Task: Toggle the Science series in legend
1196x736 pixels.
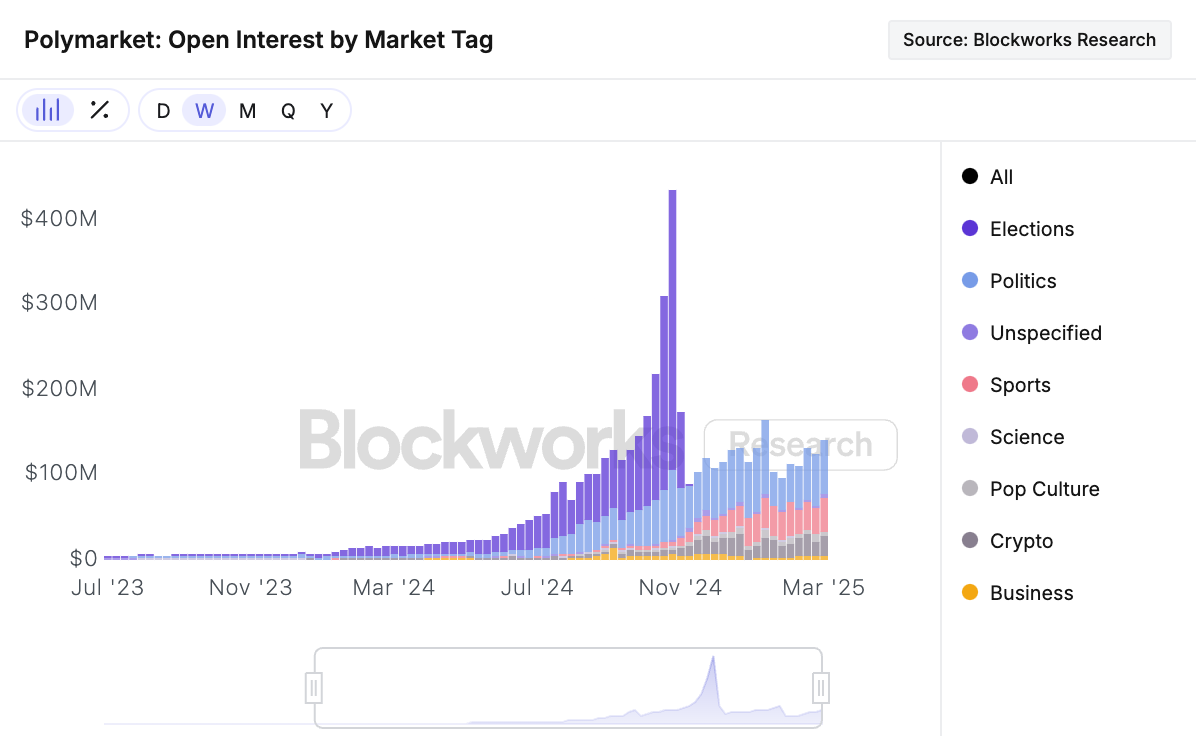Action: pos(1013,436)
